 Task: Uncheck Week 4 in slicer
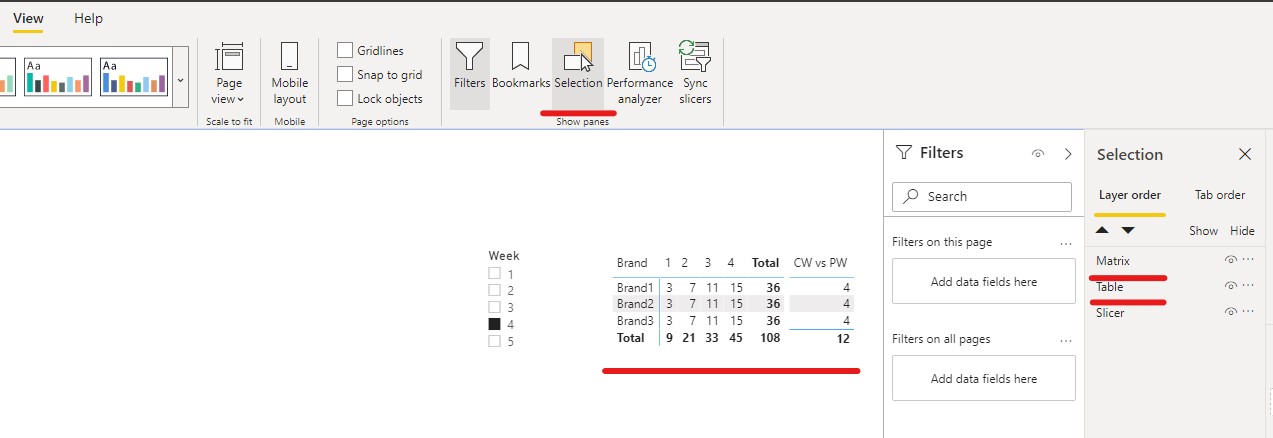[494, 324]
